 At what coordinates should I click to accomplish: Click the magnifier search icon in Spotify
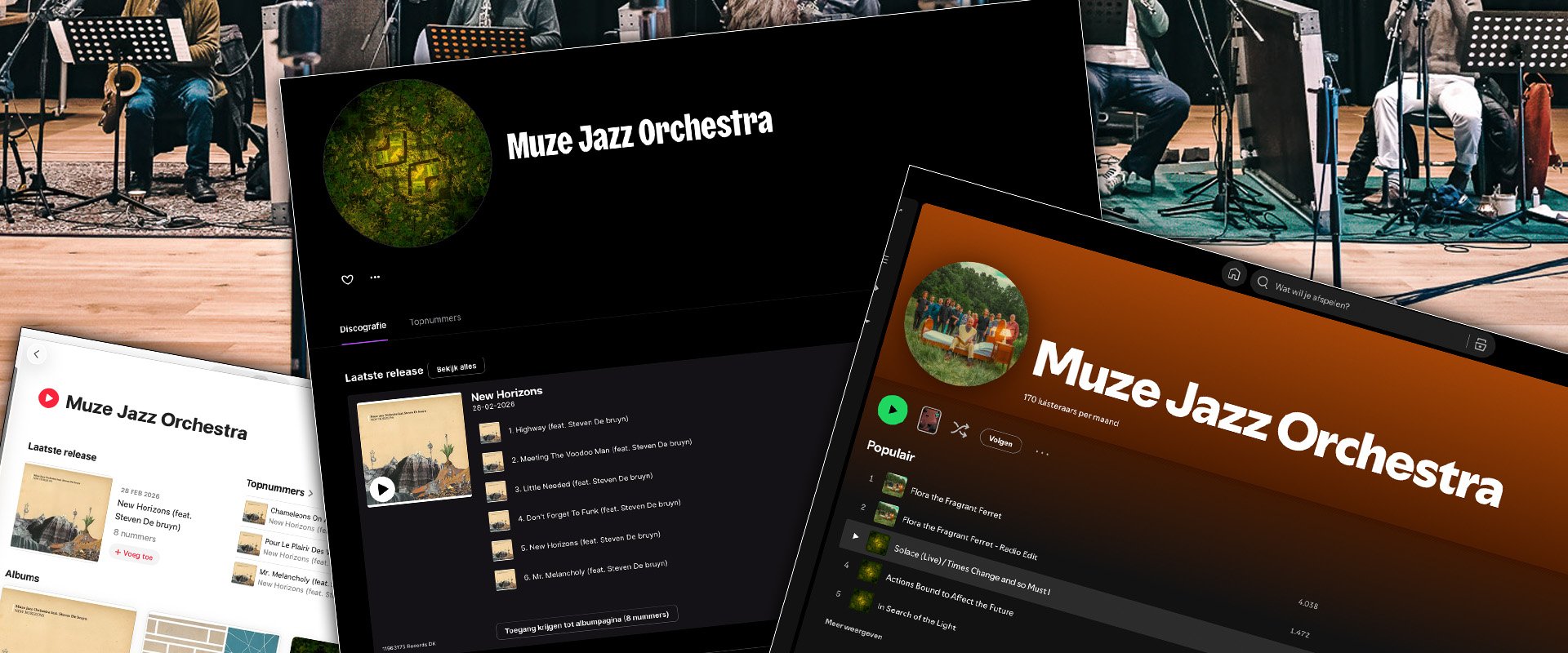pyautogui.click(x=1263, y=282)
